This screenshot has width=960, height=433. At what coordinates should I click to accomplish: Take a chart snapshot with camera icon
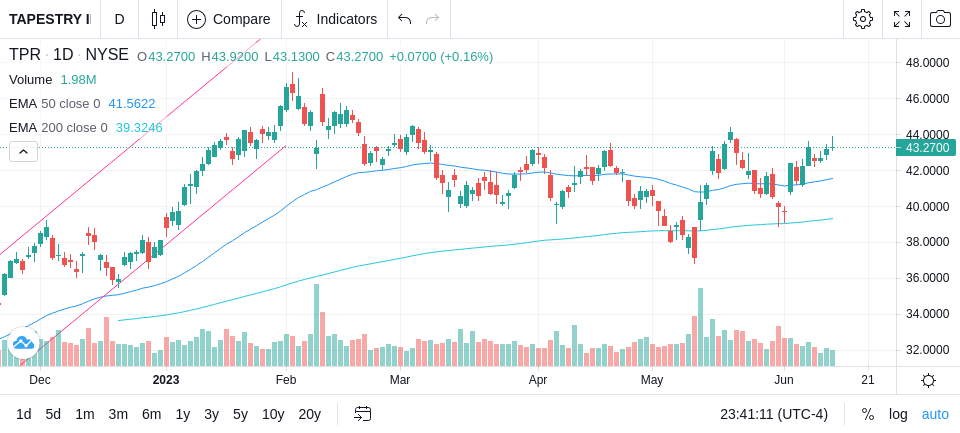940,19
